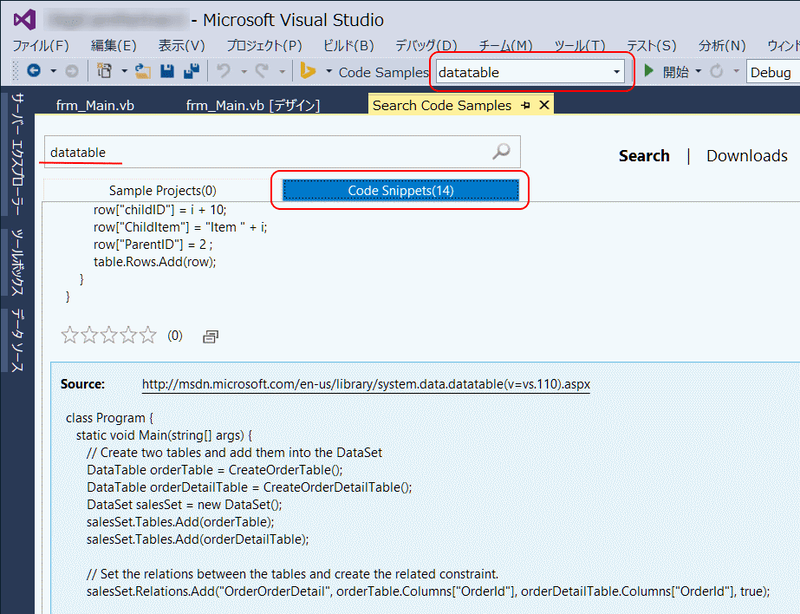Open サーバー エクスプローラー side panel

click(x=18, y=154)
